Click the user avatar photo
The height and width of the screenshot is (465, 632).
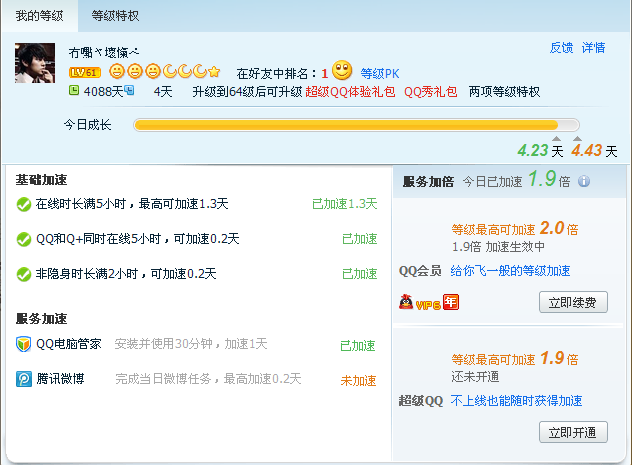click(35, 63)
